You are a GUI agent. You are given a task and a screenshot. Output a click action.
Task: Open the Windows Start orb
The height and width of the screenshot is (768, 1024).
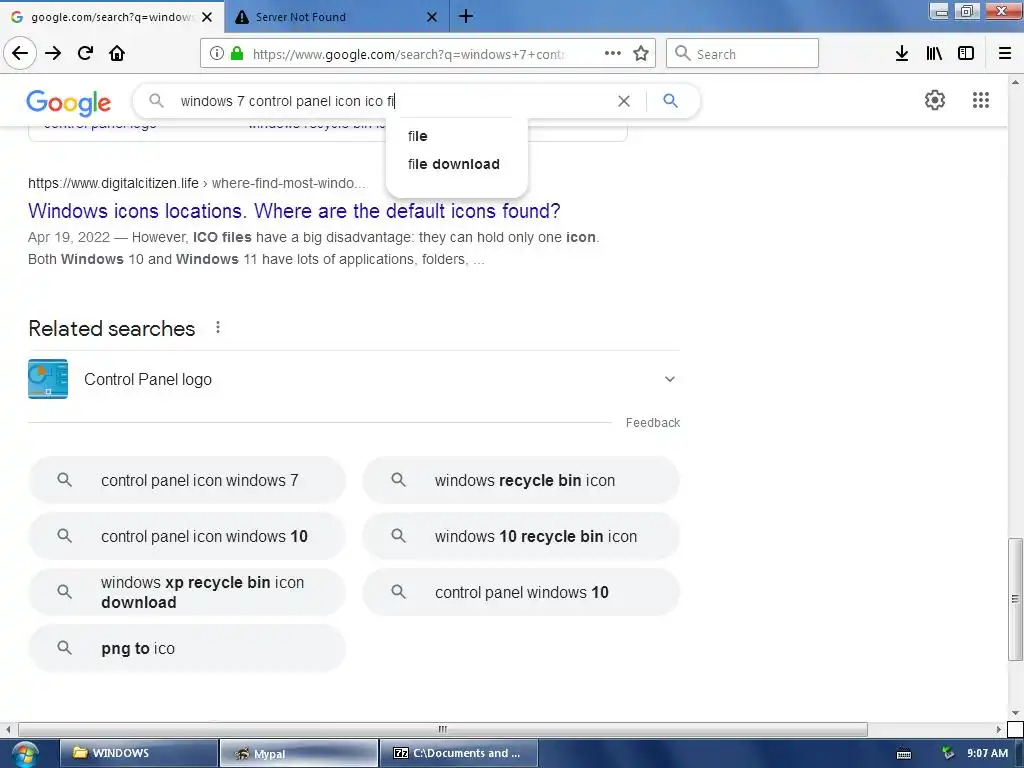pyautogui.click(x=24, y=754)
